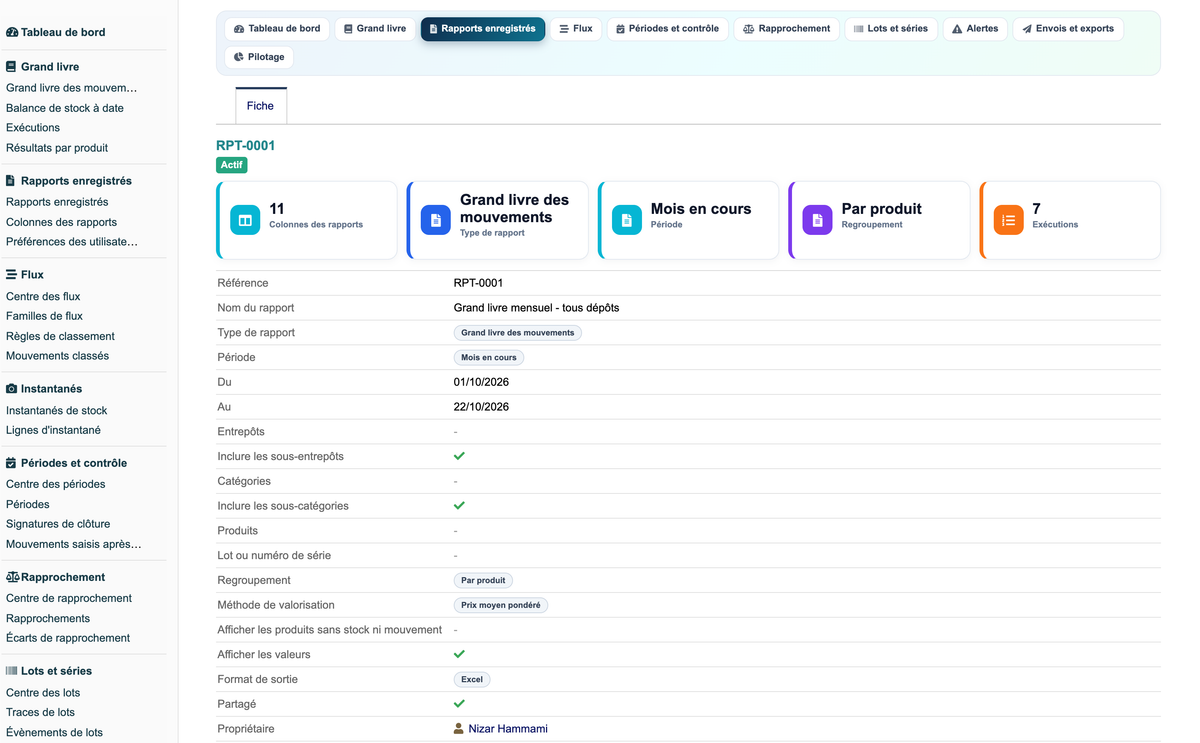Open Résultats par produit in sidebar
The image size is (1200, 743).
point(57,148)
